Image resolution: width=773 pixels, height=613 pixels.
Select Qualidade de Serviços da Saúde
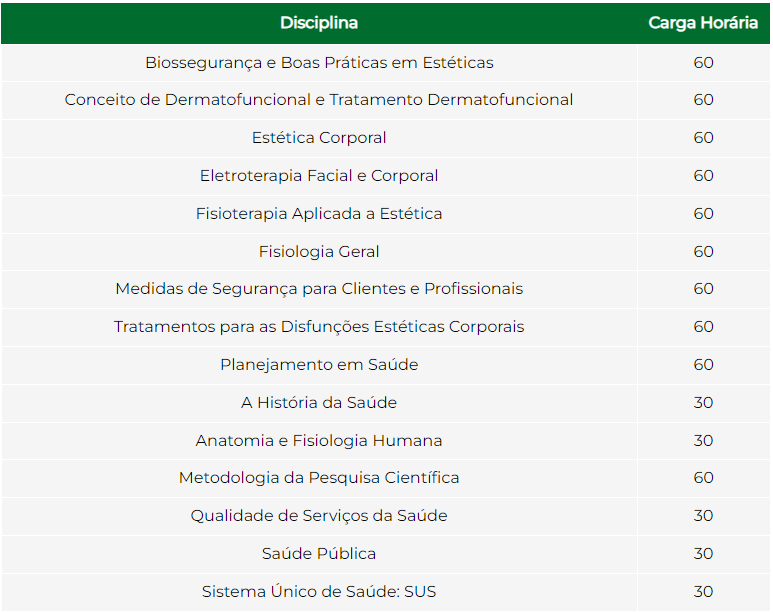point(319,516)
